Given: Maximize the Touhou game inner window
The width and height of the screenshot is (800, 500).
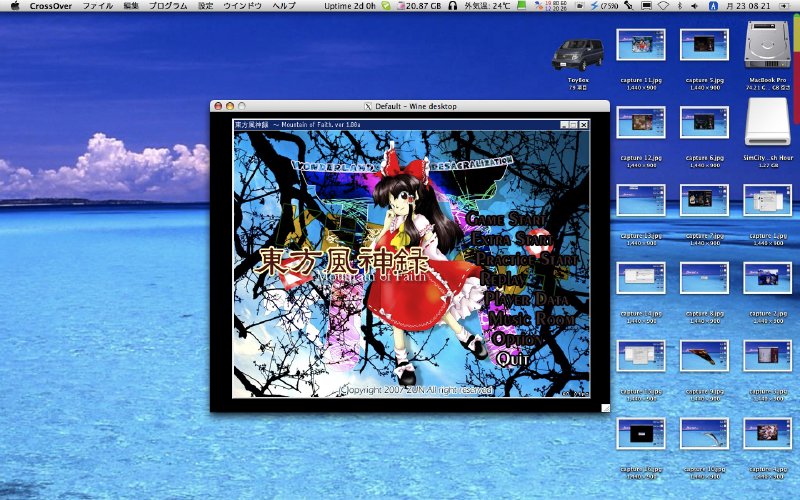Looking at the screenshot, I should (x=573, y=124).
